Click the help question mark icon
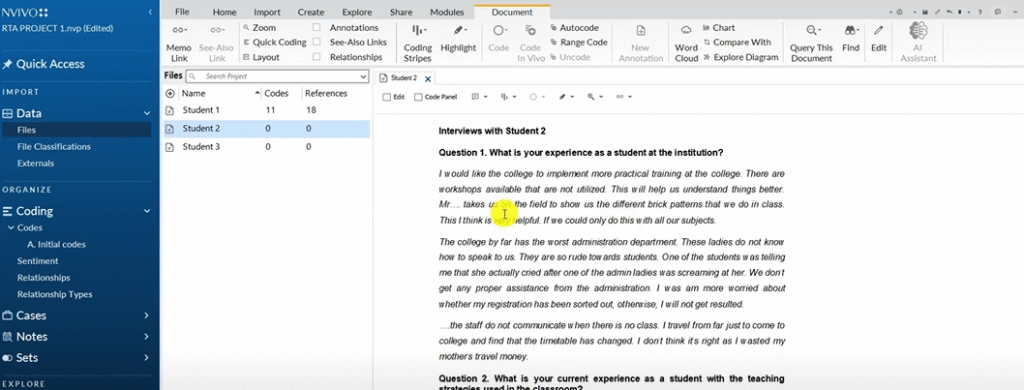The width and height of the screenshot is (1024, 390). 980,12
